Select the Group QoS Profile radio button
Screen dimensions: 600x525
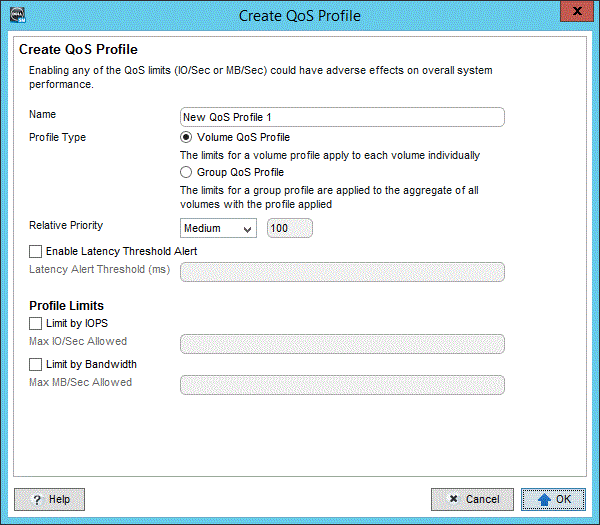point(186,172)
